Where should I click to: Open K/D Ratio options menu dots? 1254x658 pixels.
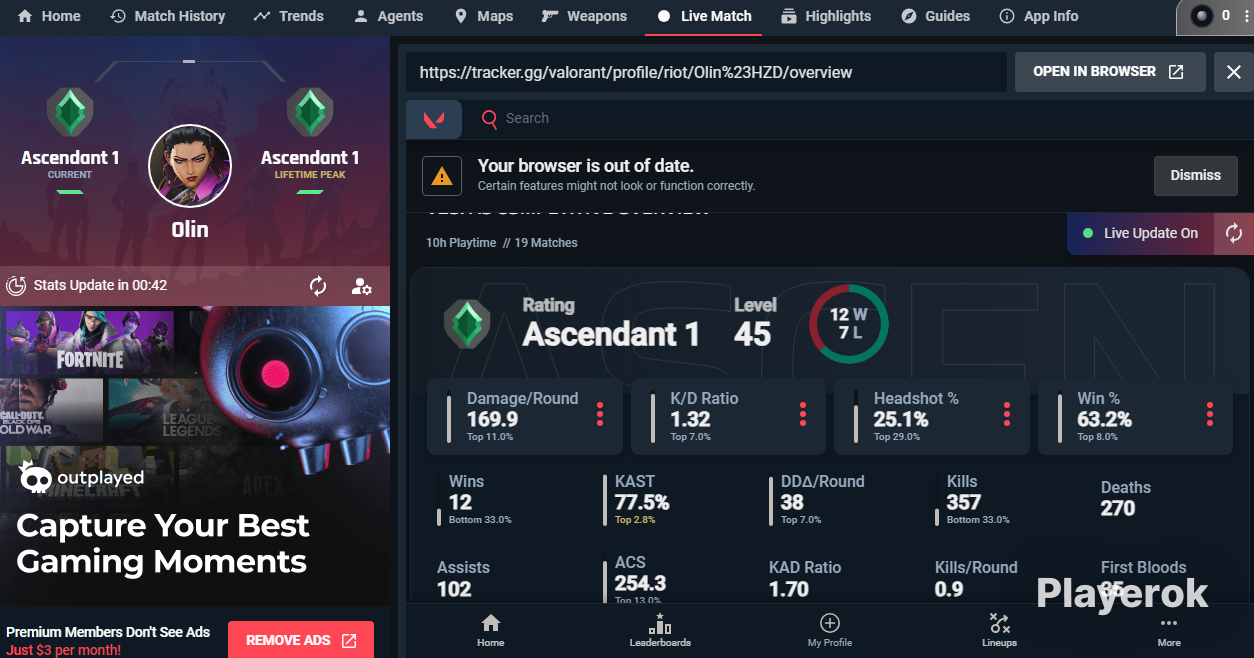(803, 414)
